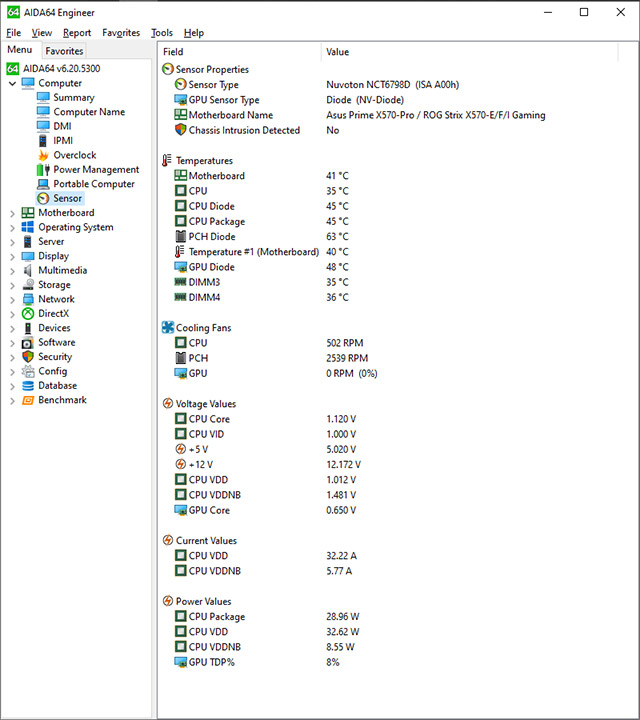The image size is (640, 720).
Task: Collapse the Computer tree node
Action: (12, 84)
